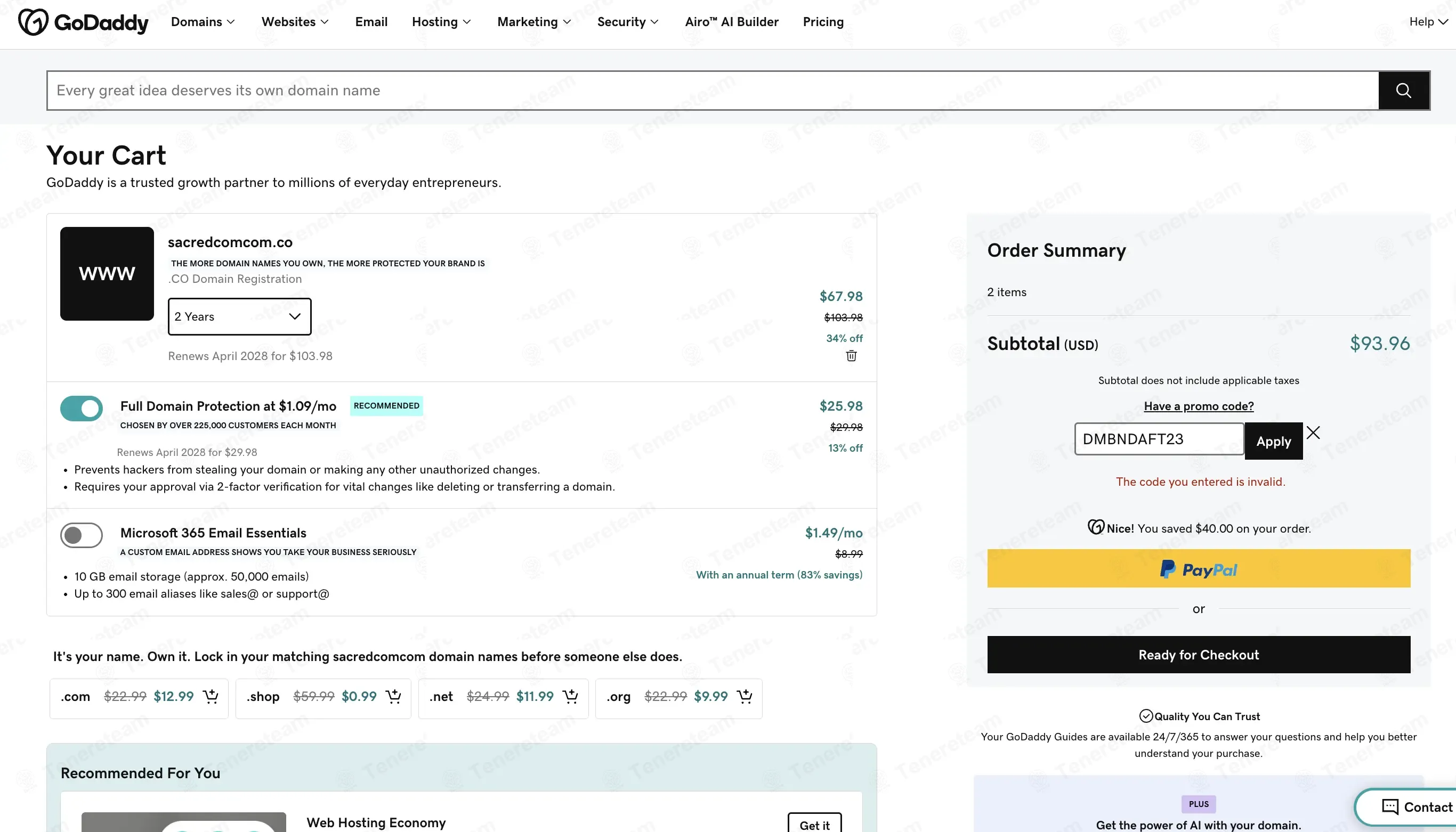The width and height of the screenshot is (1456, 832).
Task: Click With an annual term savings text
Action: pos(779,575)
